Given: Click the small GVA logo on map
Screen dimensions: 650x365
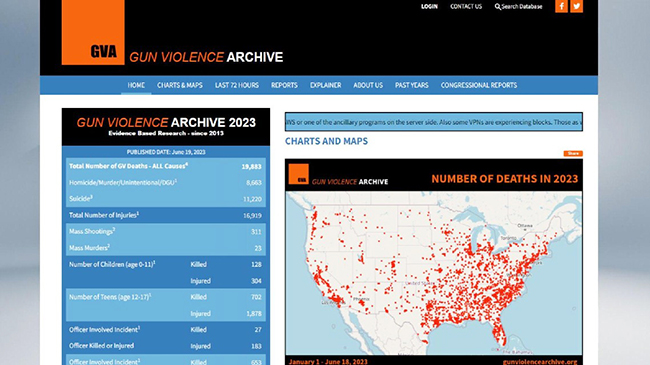Looking at the screenshot, I should click(x=298, y=174).
